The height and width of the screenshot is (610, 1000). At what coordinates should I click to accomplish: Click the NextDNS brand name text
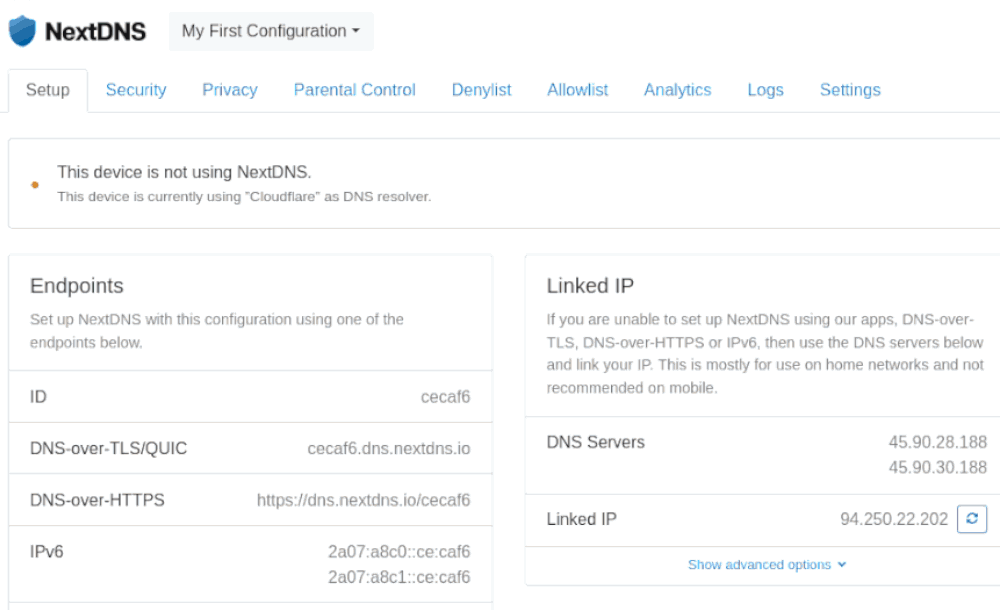click(96, 31)
